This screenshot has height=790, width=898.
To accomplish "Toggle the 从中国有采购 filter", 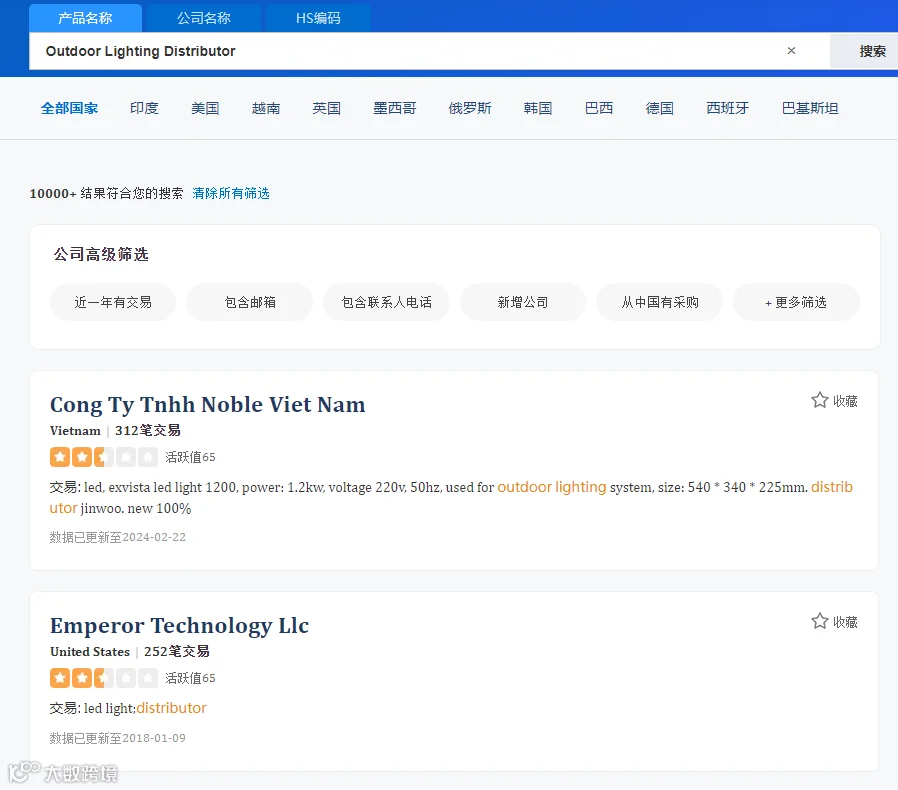I will (x=660, y=302).
